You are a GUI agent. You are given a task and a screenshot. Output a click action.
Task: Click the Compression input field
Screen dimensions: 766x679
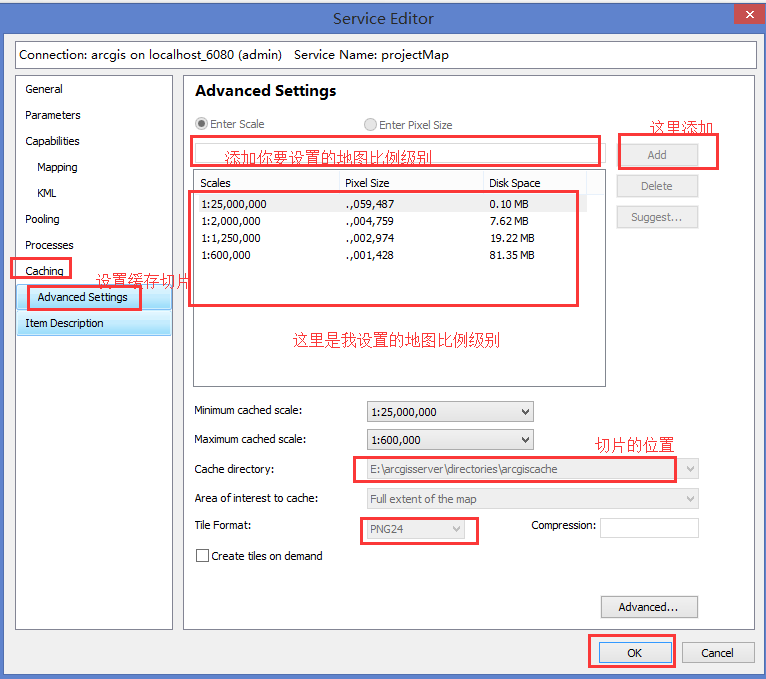click(649, 528)
